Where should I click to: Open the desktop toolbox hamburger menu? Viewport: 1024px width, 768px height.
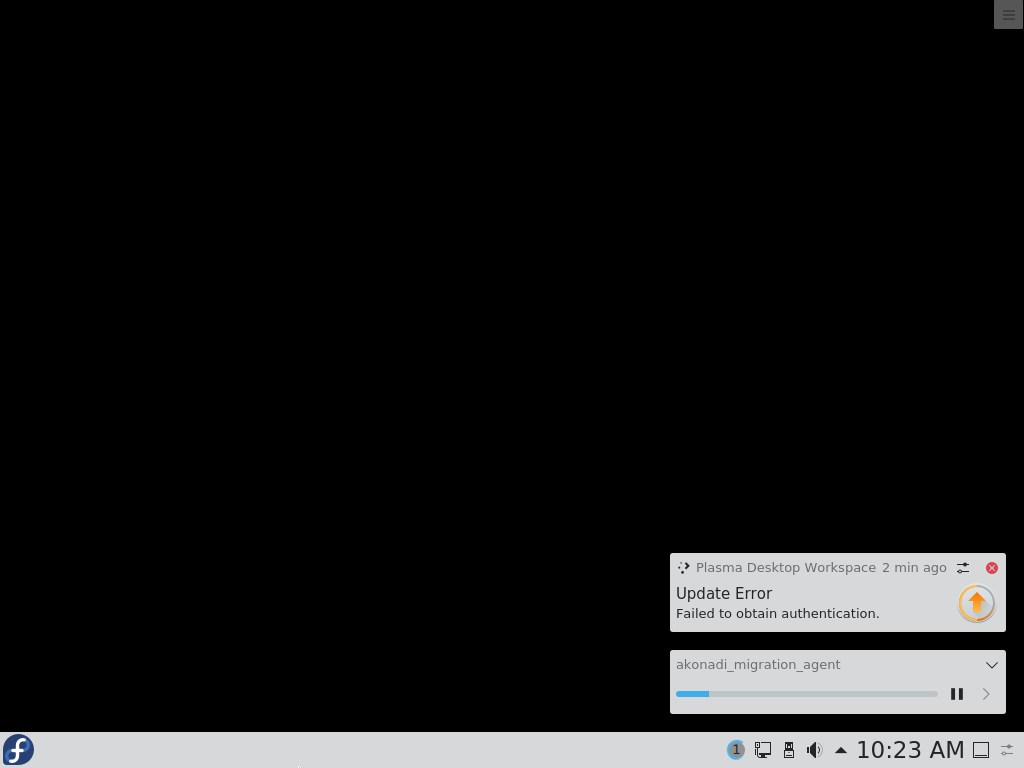point(1008,14)
